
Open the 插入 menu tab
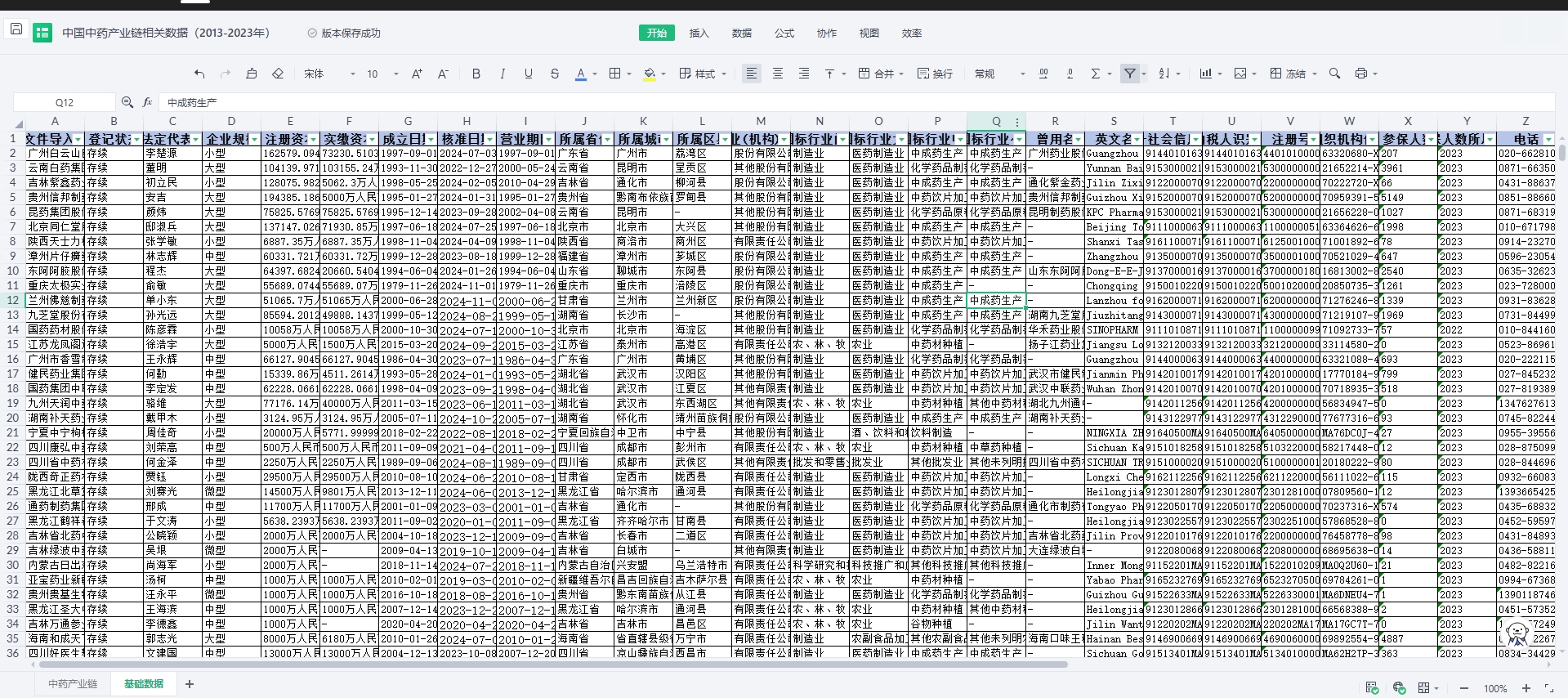[x=699, y=34]
